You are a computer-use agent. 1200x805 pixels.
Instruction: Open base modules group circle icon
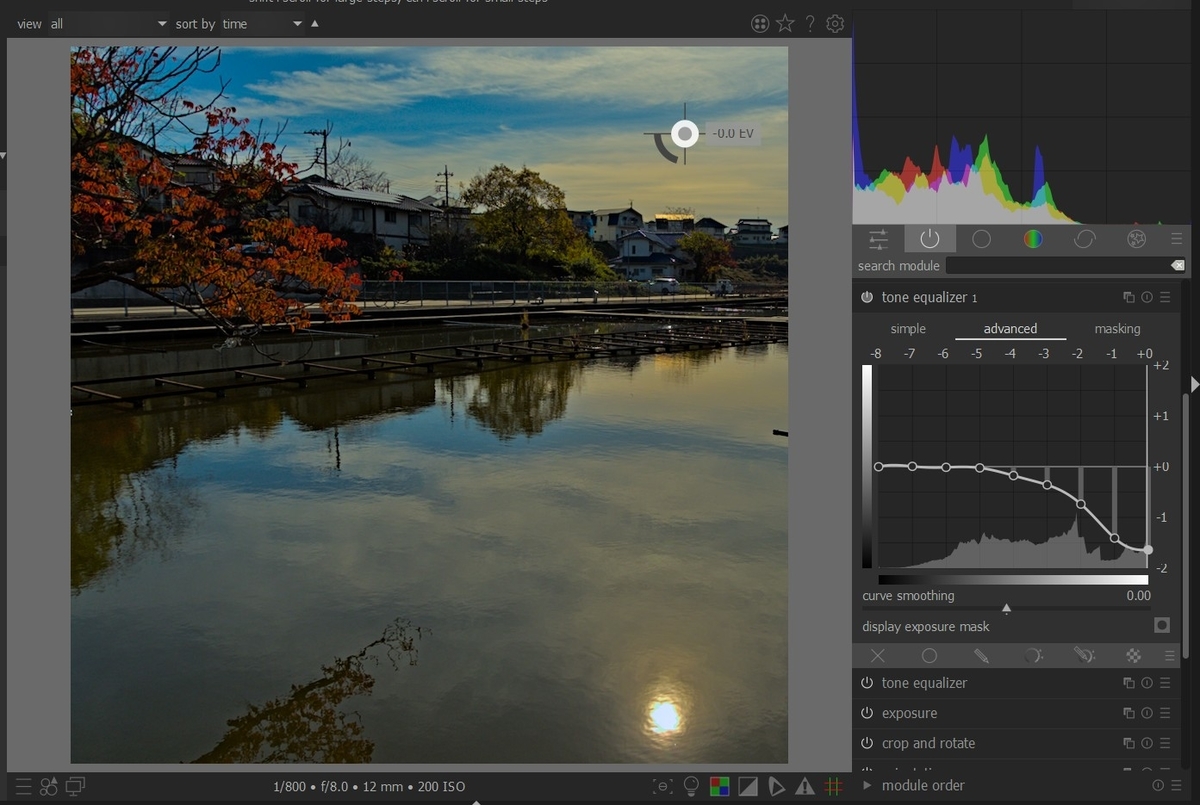point(982,239)
